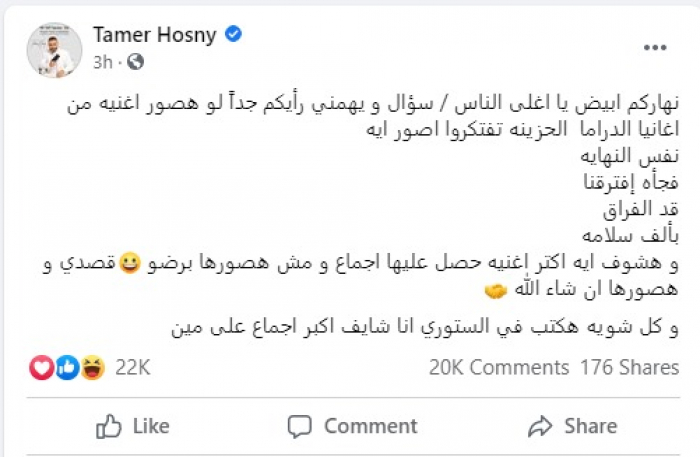
Task: Like the post
Action: click(132, 426)
